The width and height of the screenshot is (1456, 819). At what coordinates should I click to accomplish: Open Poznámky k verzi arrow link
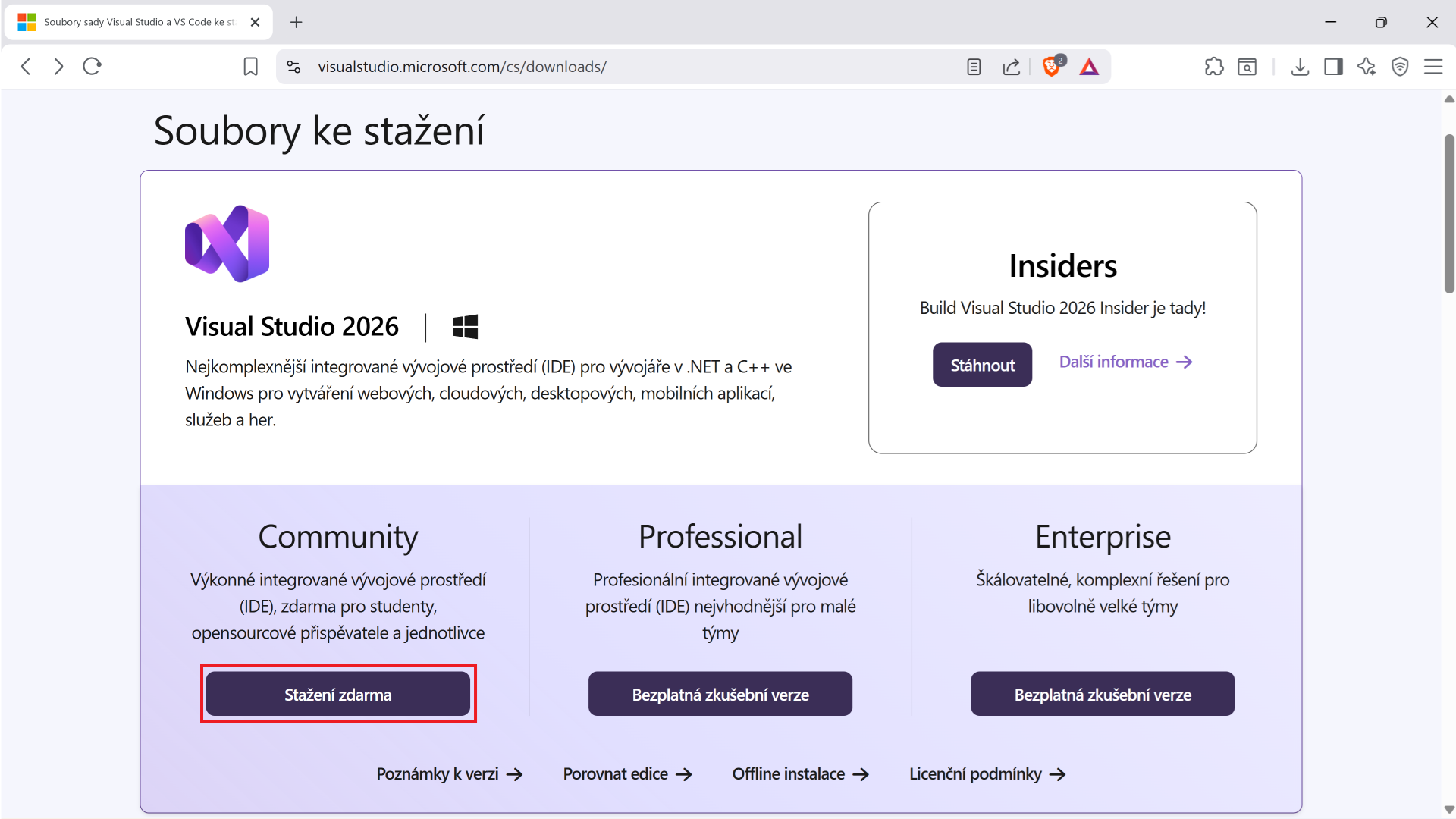pos(449,773)
